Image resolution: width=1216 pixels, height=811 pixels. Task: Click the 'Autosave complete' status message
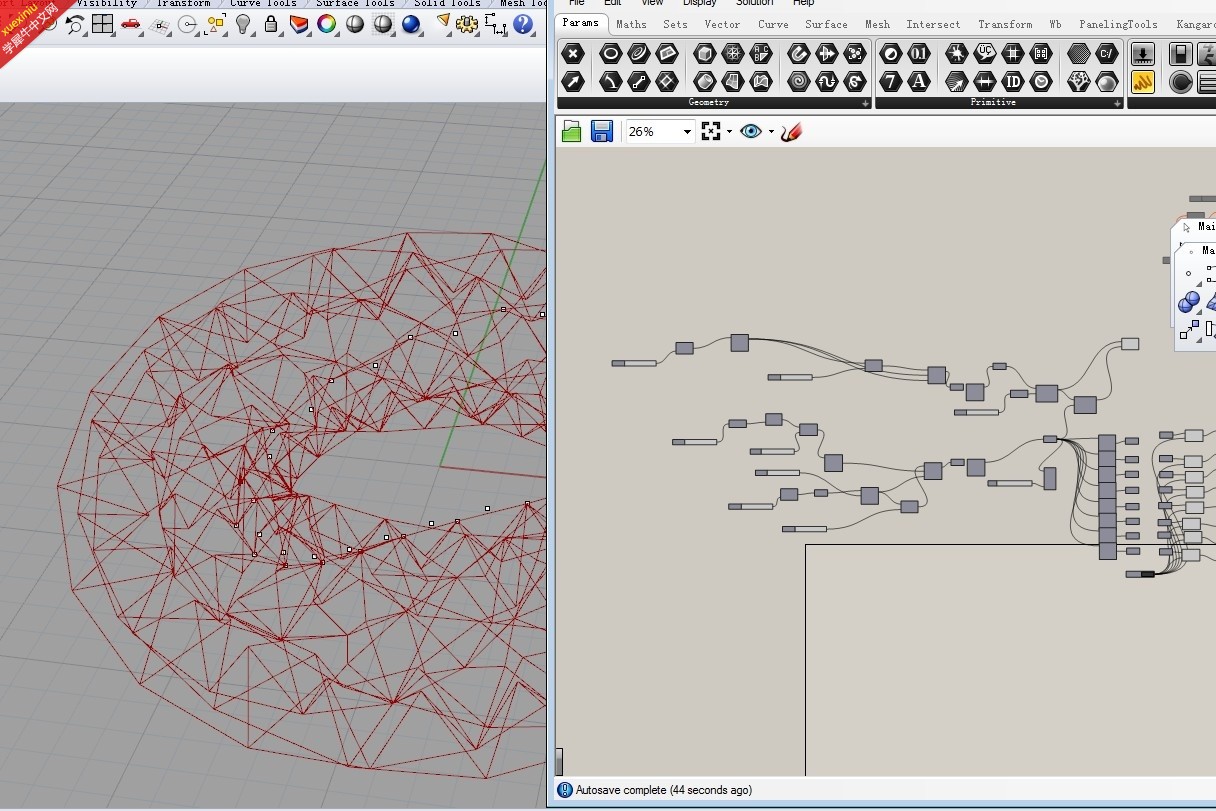tap(664, 790)
